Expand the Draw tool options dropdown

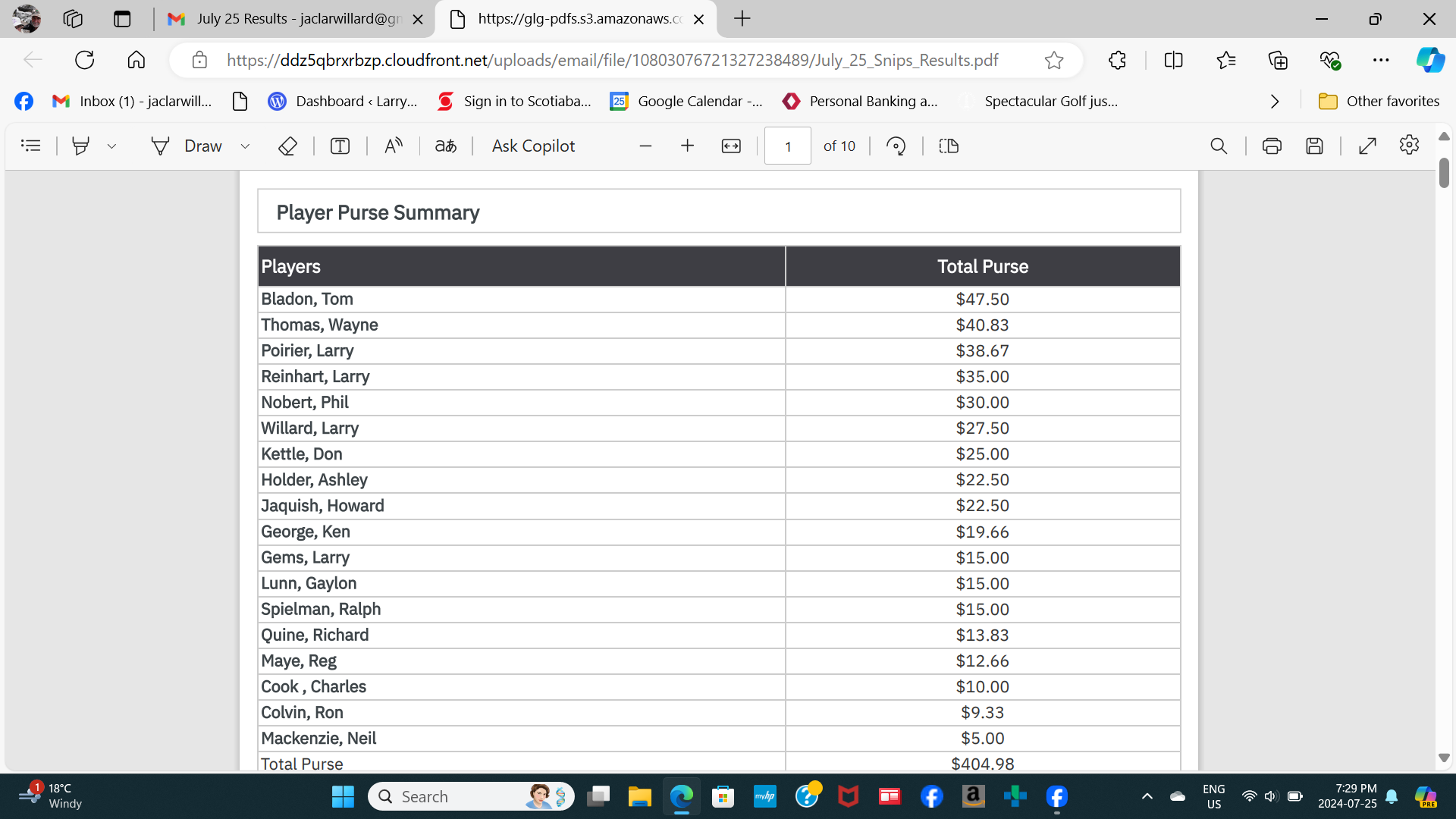click(x=245, y=146)
